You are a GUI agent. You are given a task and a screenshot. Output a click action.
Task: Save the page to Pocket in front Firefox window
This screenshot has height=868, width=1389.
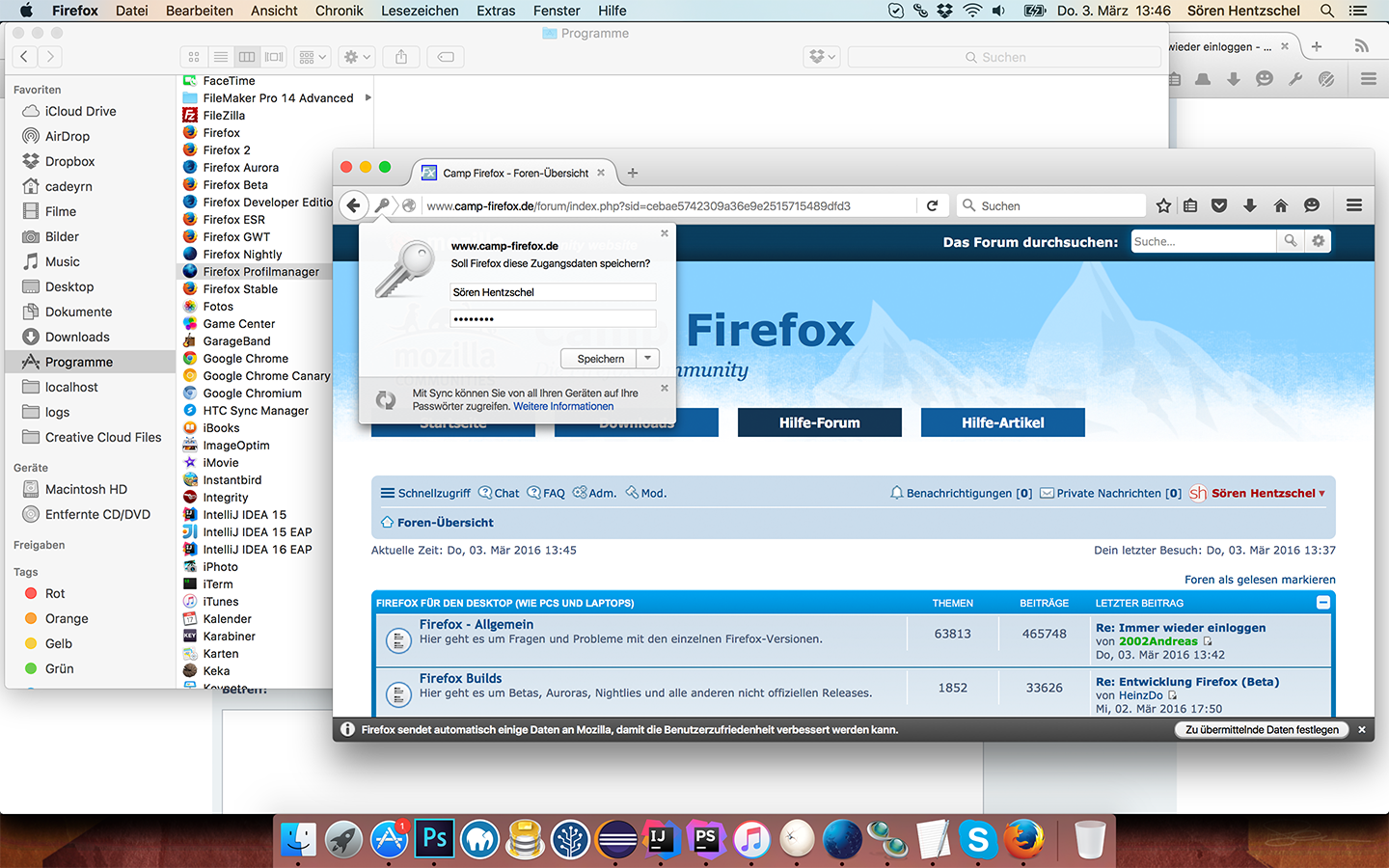(1219, 205)
